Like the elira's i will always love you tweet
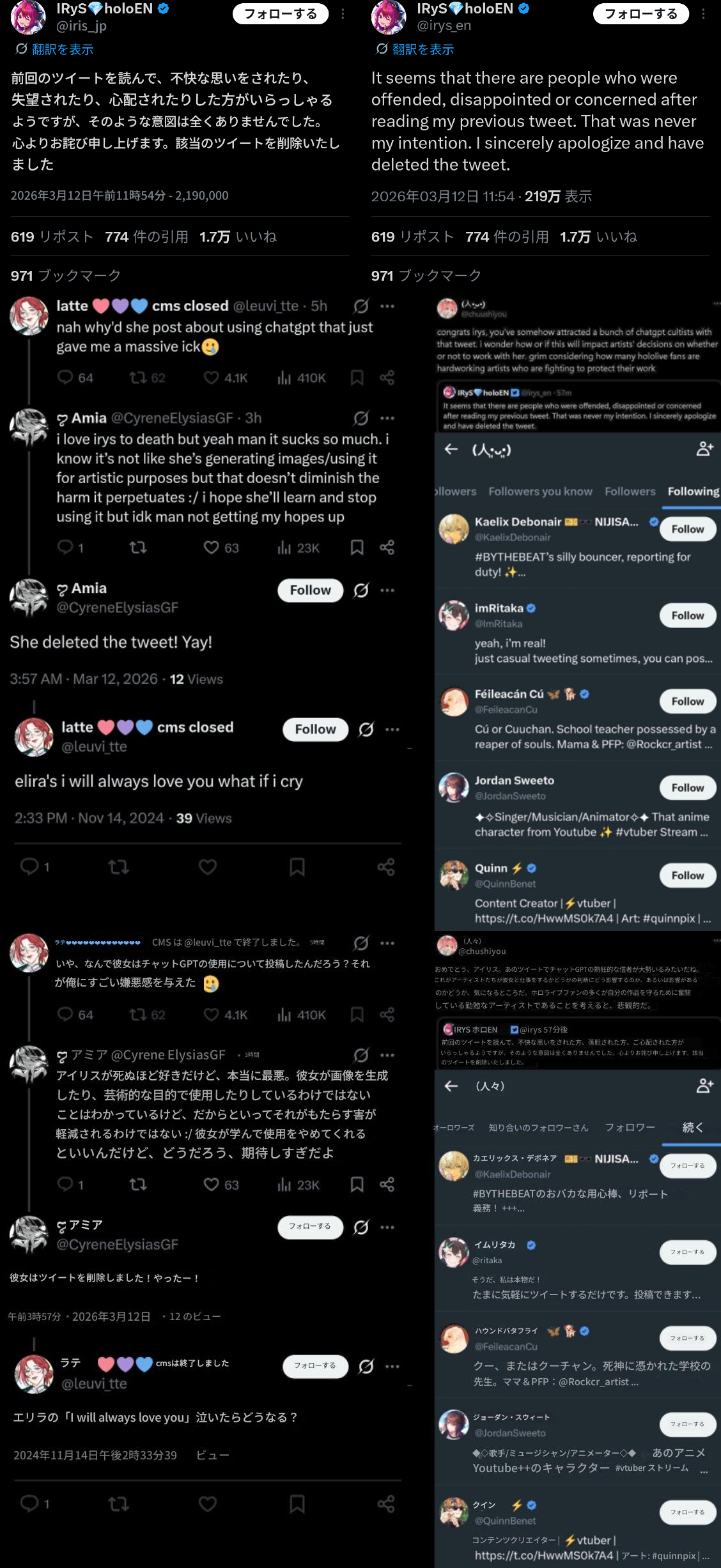Image resolution: width=721 pixels, height=1568 pixels. point(207,867)
